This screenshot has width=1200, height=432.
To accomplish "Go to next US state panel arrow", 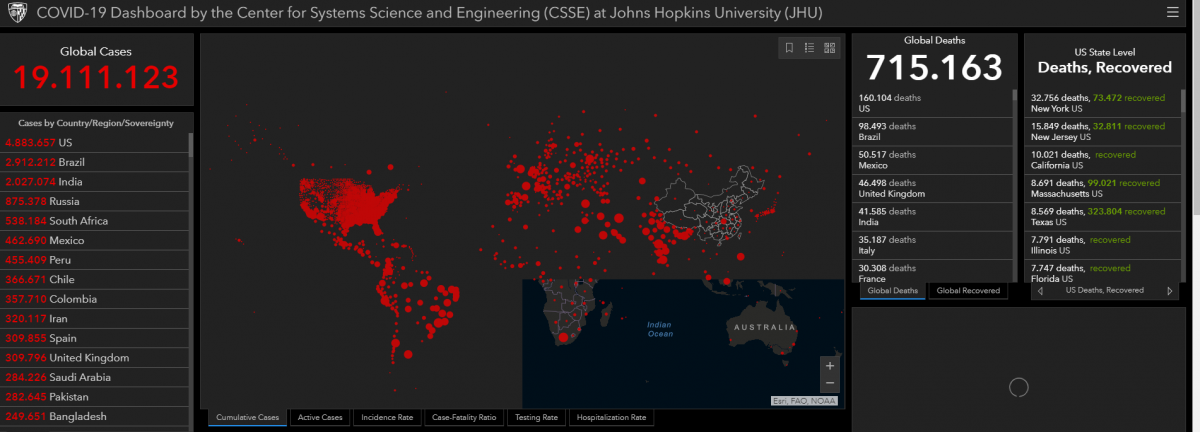I will pyautogui.click(x=1170, y=291).
